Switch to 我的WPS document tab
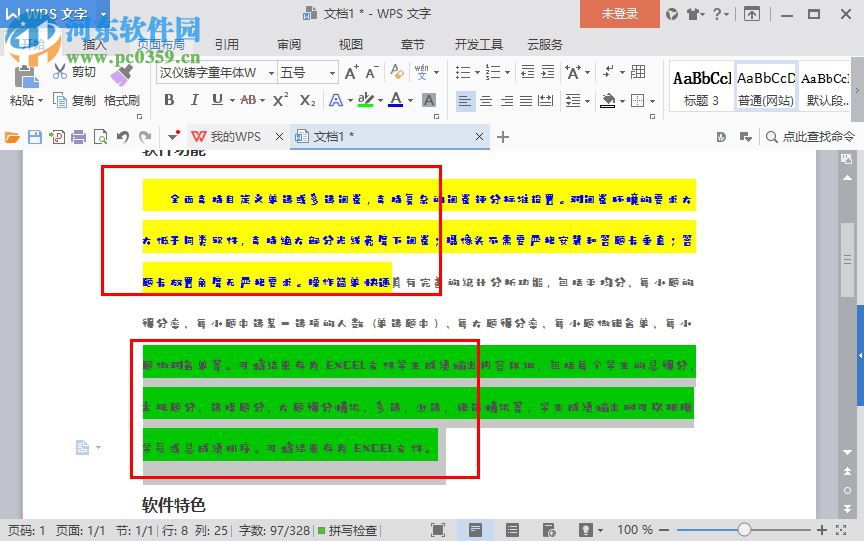864x541 pixels. pyautogui.click(x=235, y=137)
